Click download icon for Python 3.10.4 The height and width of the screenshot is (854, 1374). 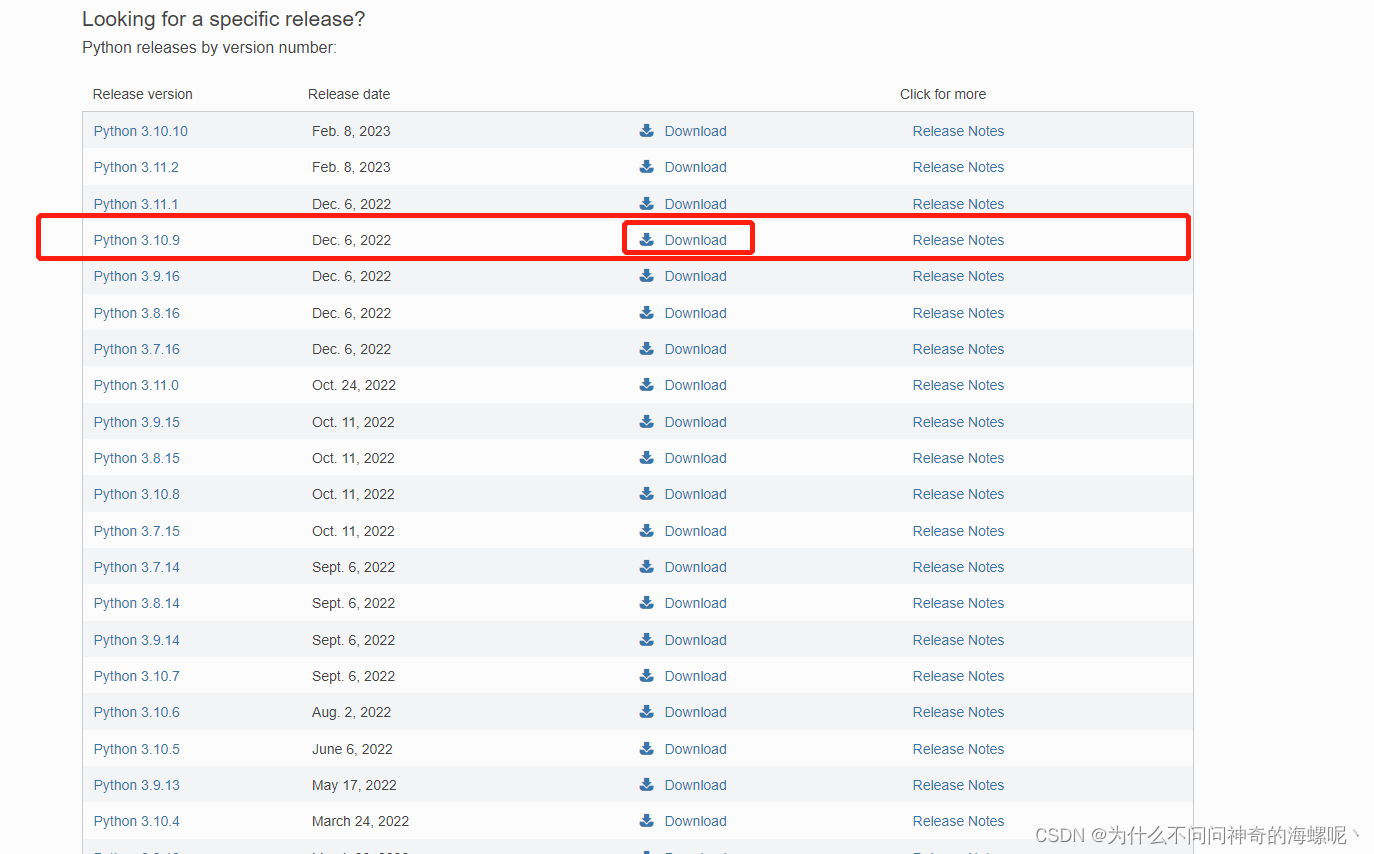[x=647, y=820]
